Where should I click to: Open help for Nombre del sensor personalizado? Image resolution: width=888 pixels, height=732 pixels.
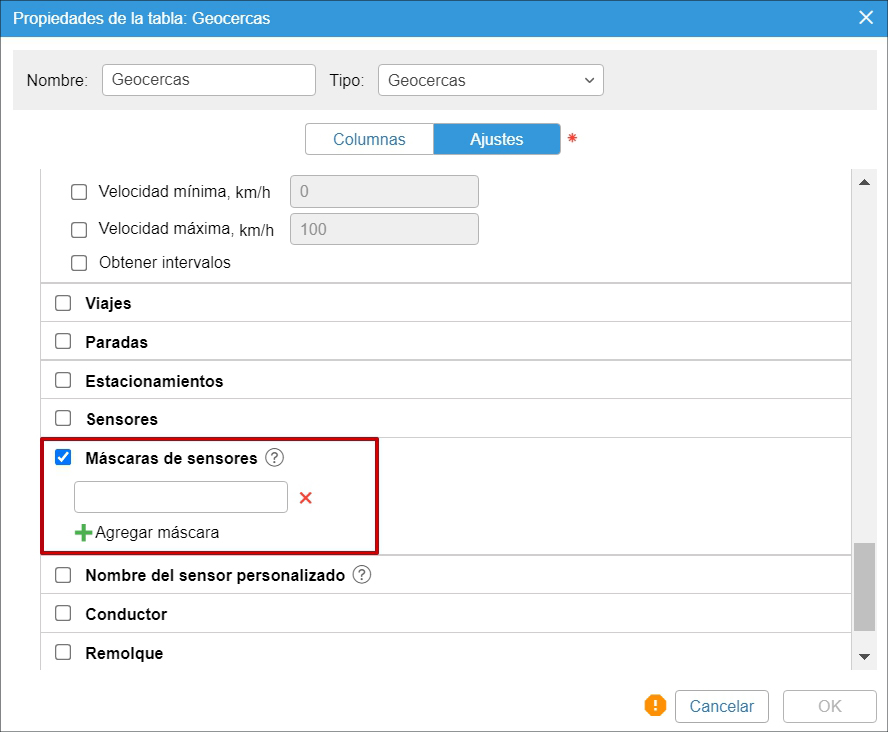(x=362, y=575)
